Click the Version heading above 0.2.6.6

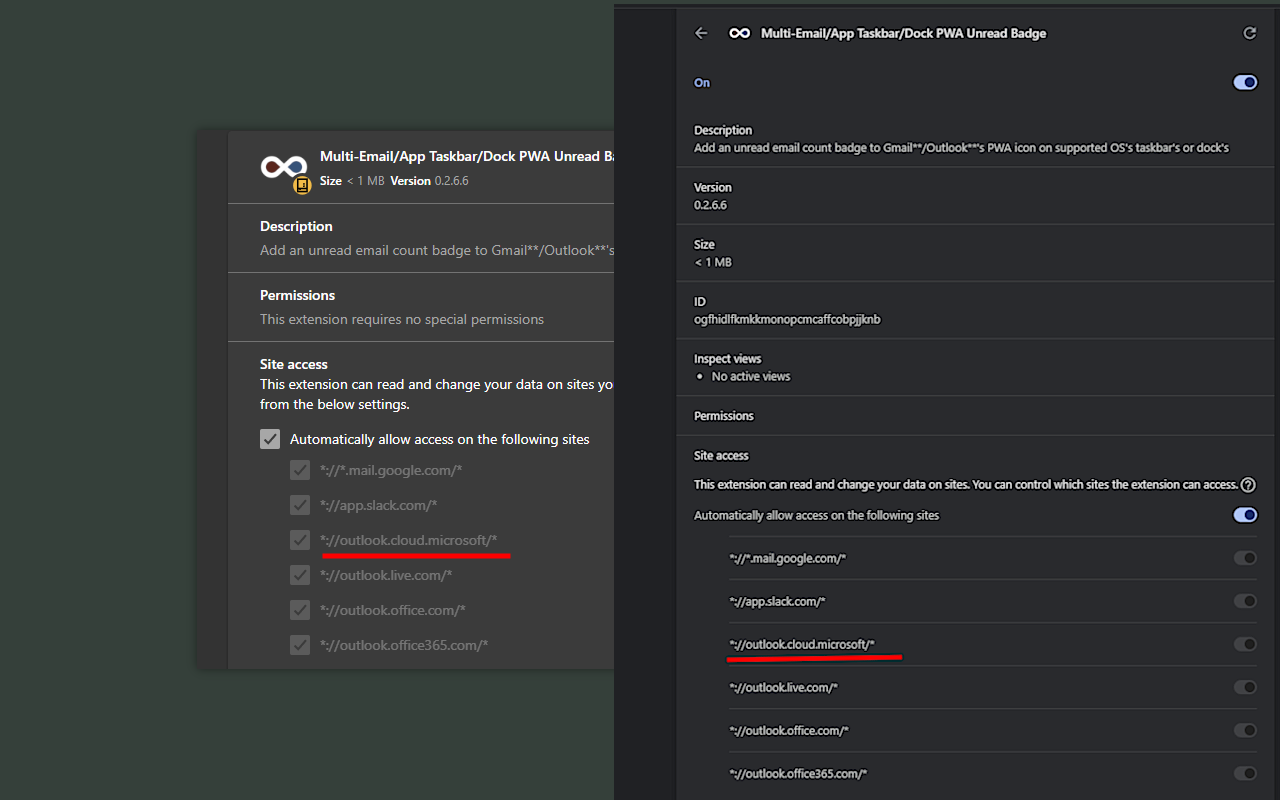pos(713,187)
